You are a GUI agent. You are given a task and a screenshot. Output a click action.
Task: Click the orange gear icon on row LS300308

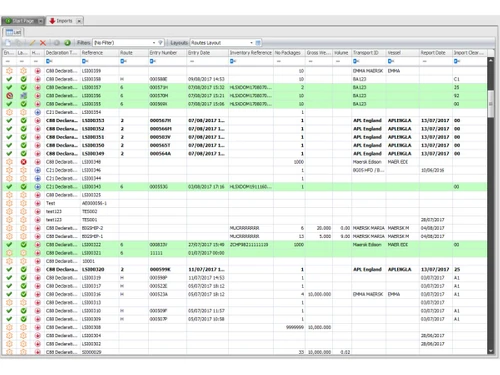(9, 327)
